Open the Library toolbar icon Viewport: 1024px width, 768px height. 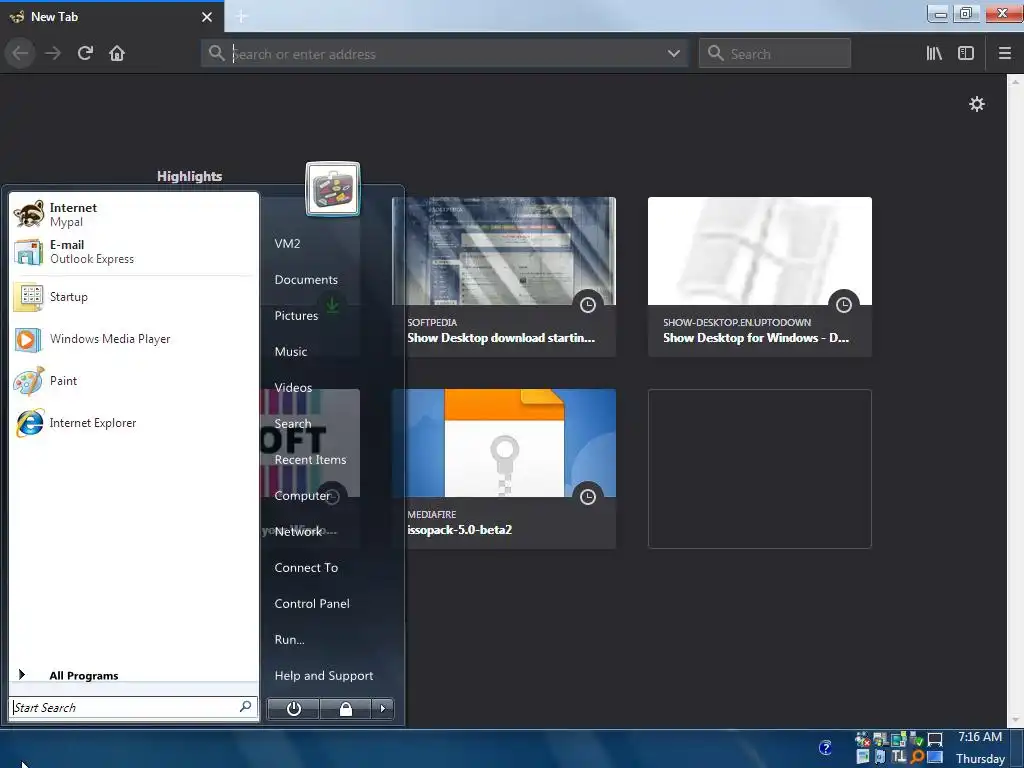[934, 54]
